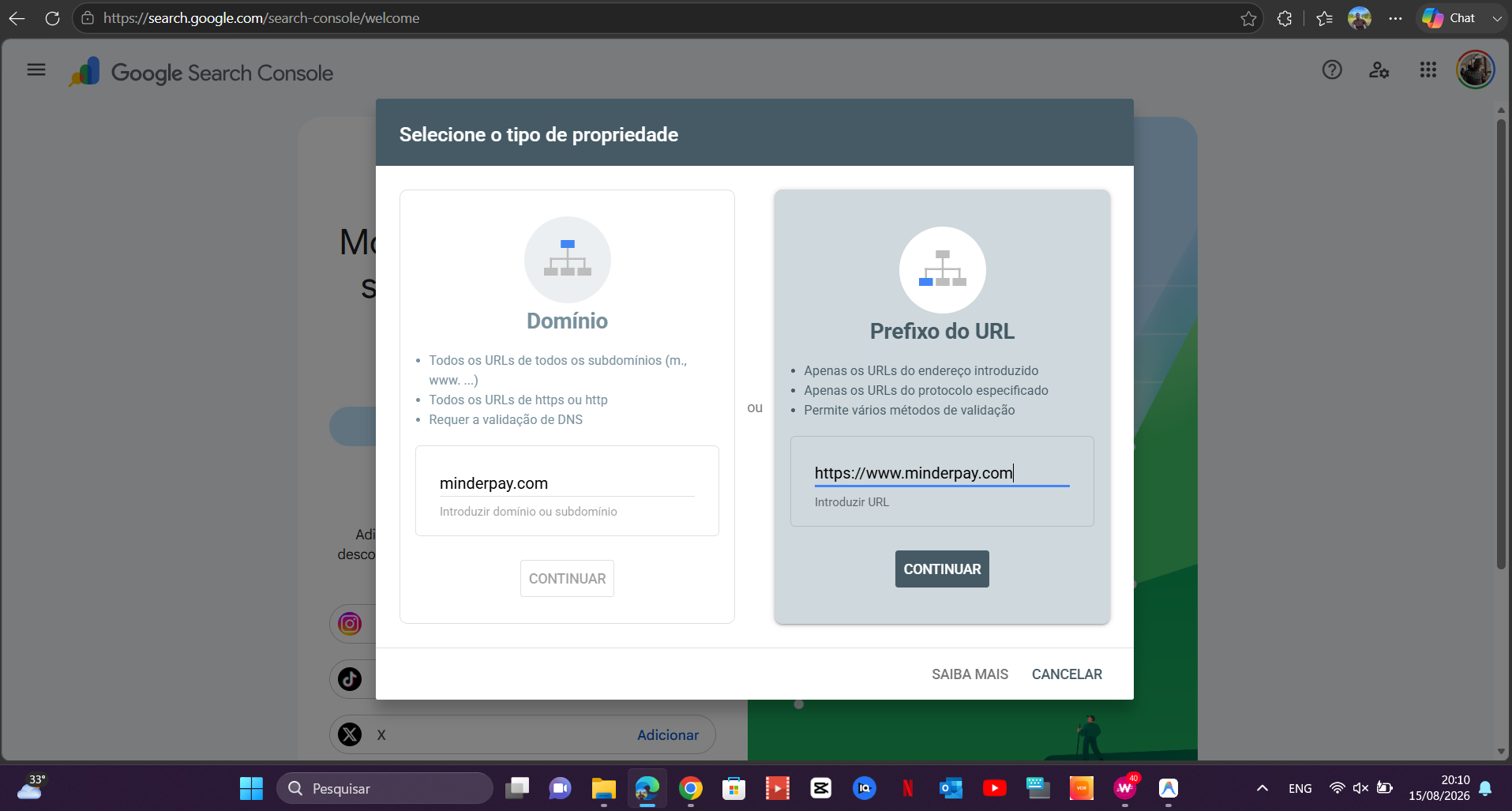Image resolution: width=1512 pixels, height=811 pixels.
Task: Click the Instagram icon in the page list
Action: coord(350,624)
